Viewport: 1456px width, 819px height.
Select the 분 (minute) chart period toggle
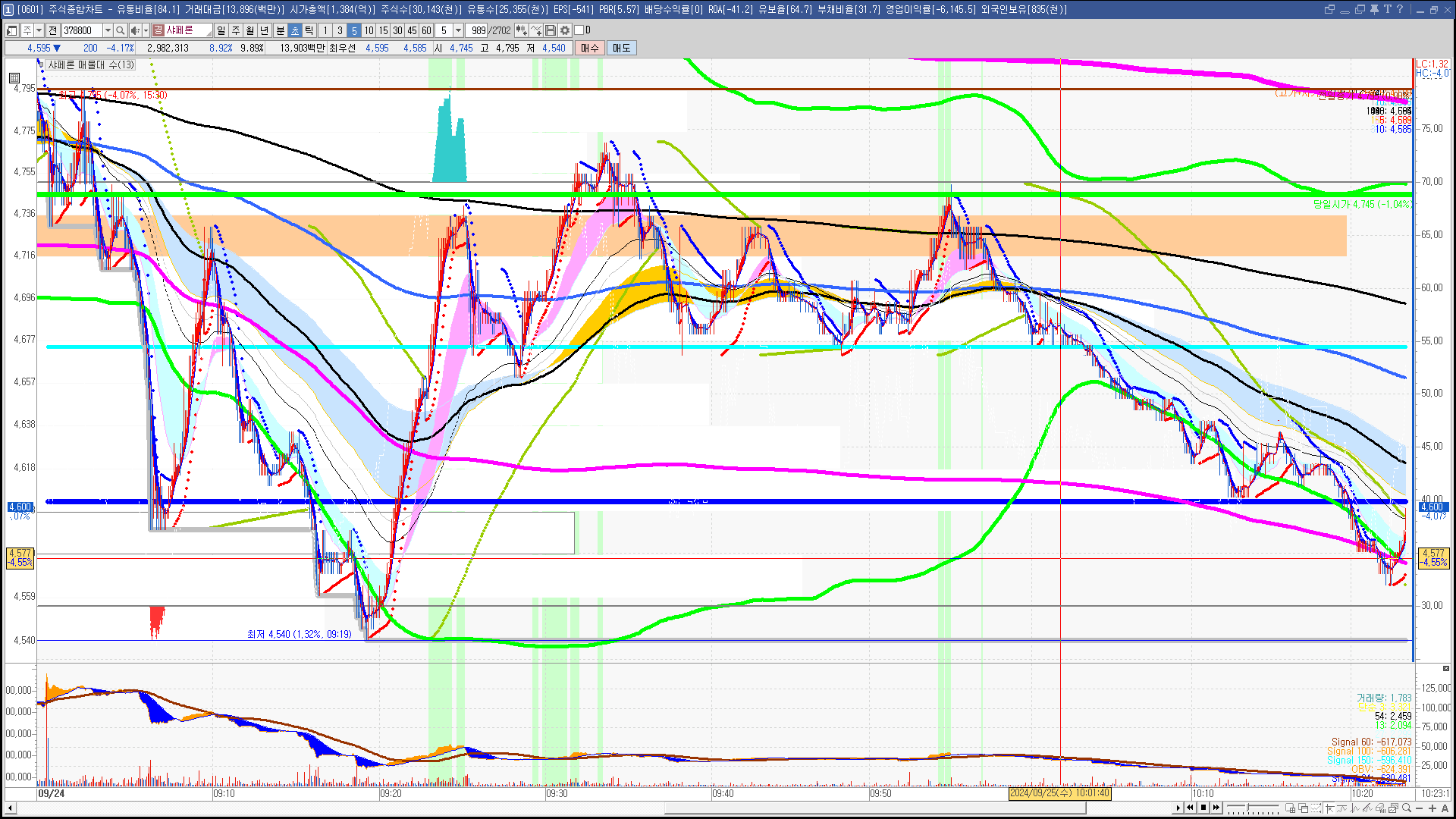[280, 30]
